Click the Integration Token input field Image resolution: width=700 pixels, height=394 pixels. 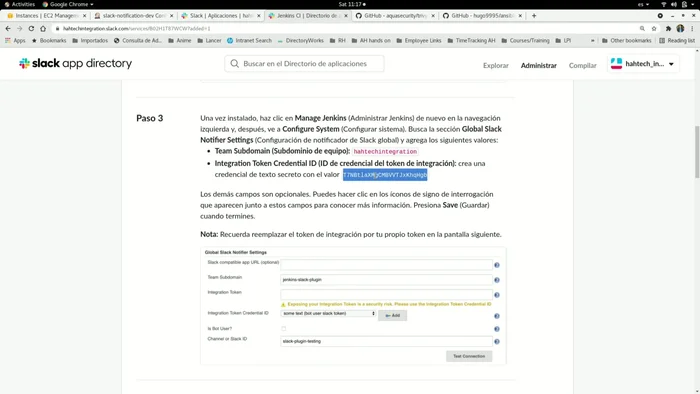point(386,294)
